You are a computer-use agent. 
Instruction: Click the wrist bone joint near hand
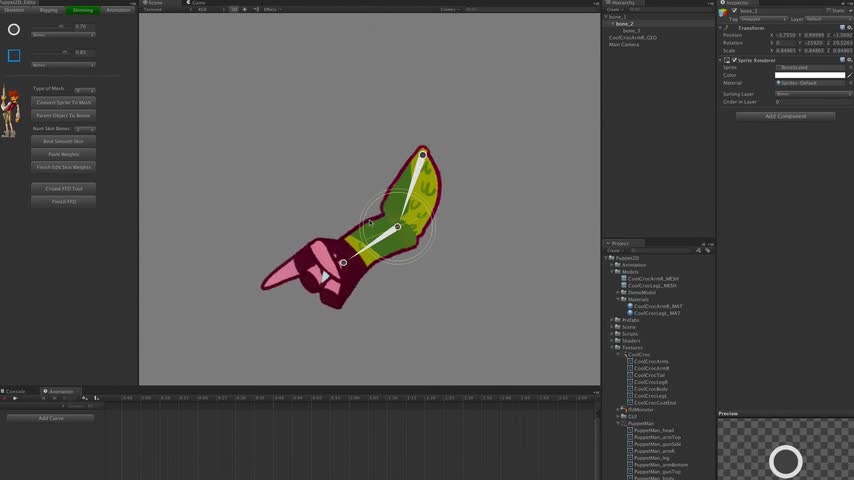[x=344, y=263]
